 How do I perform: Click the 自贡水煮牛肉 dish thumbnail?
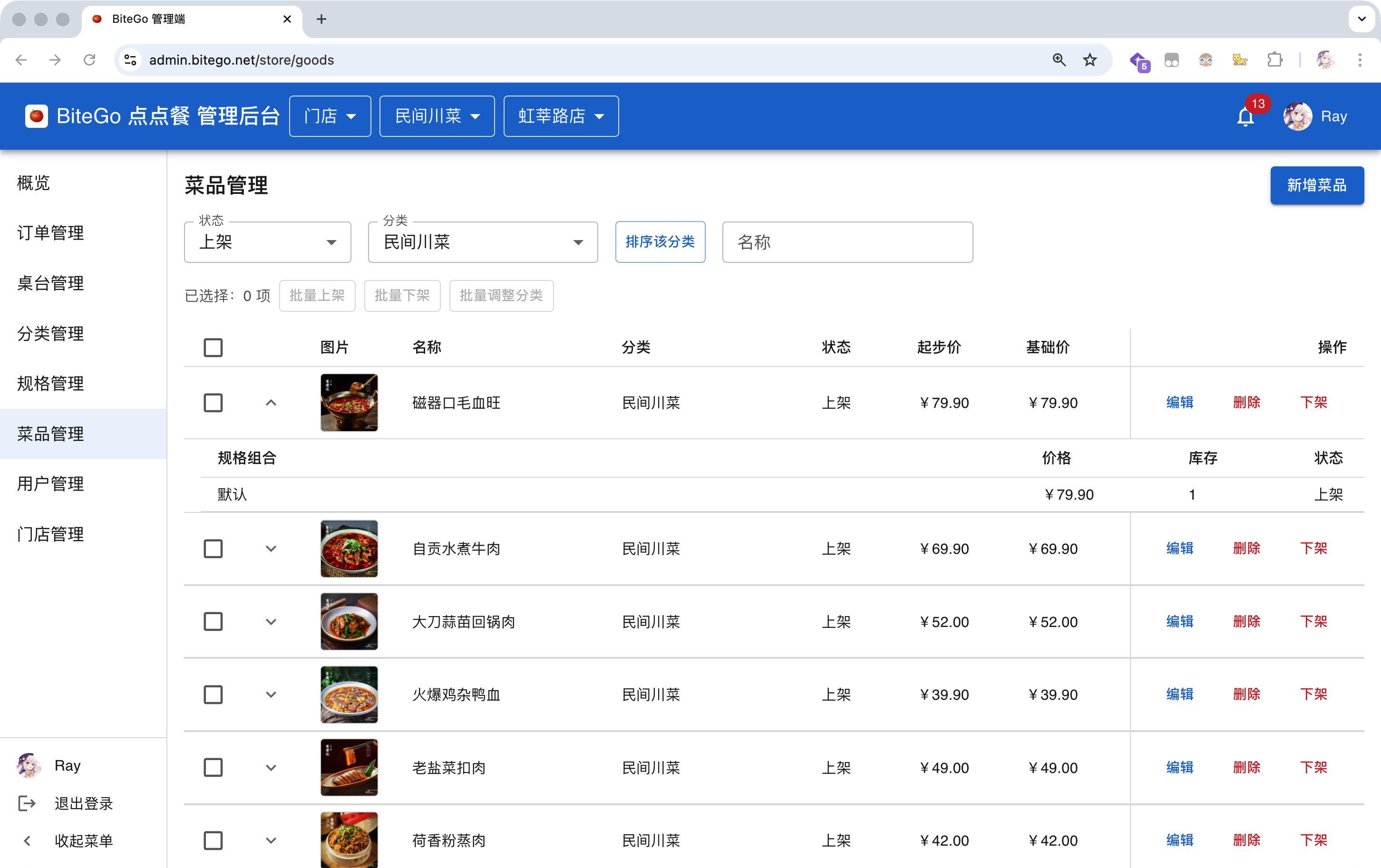tap(349, 549)
